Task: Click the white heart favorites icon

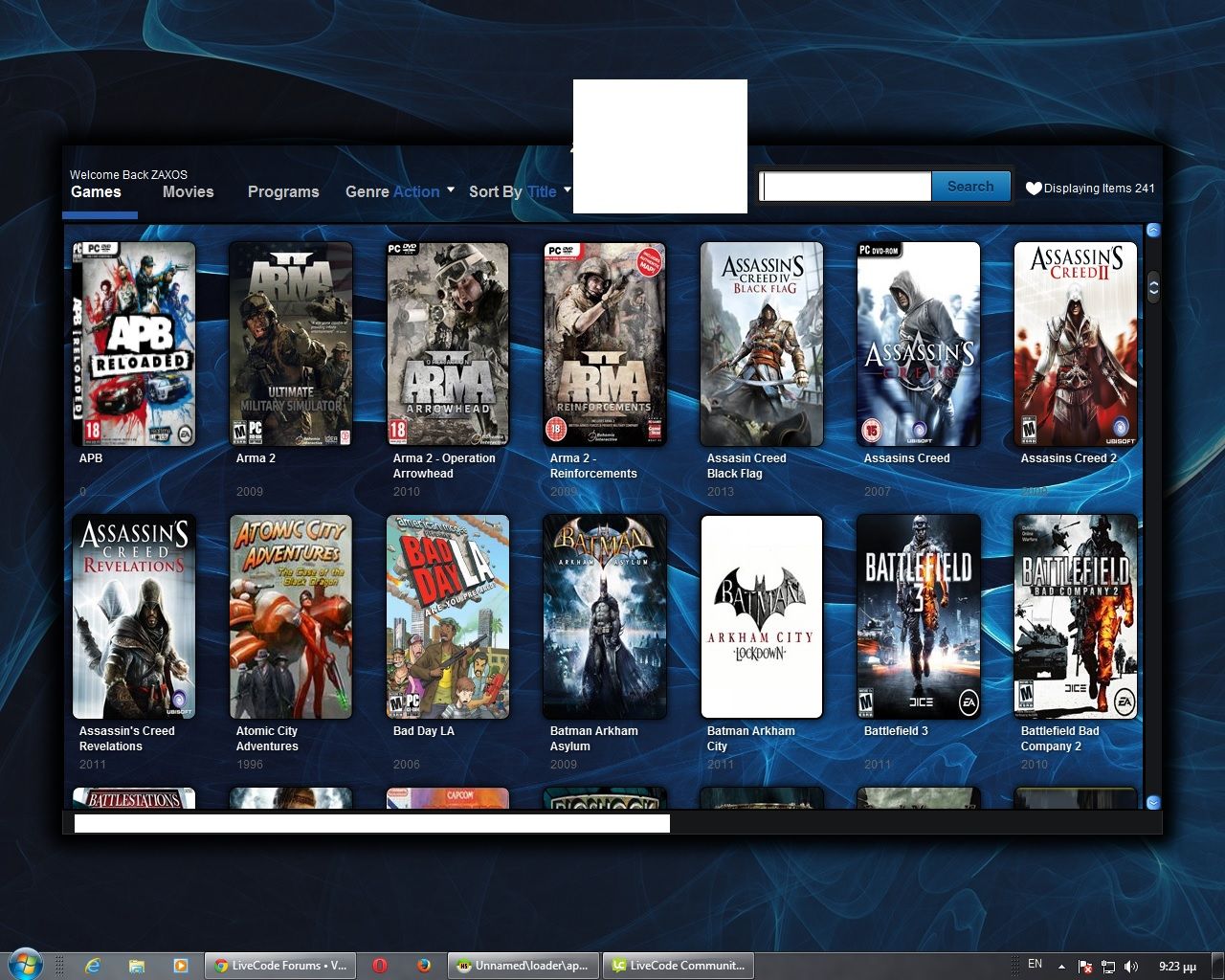Action: point(1033,189)
